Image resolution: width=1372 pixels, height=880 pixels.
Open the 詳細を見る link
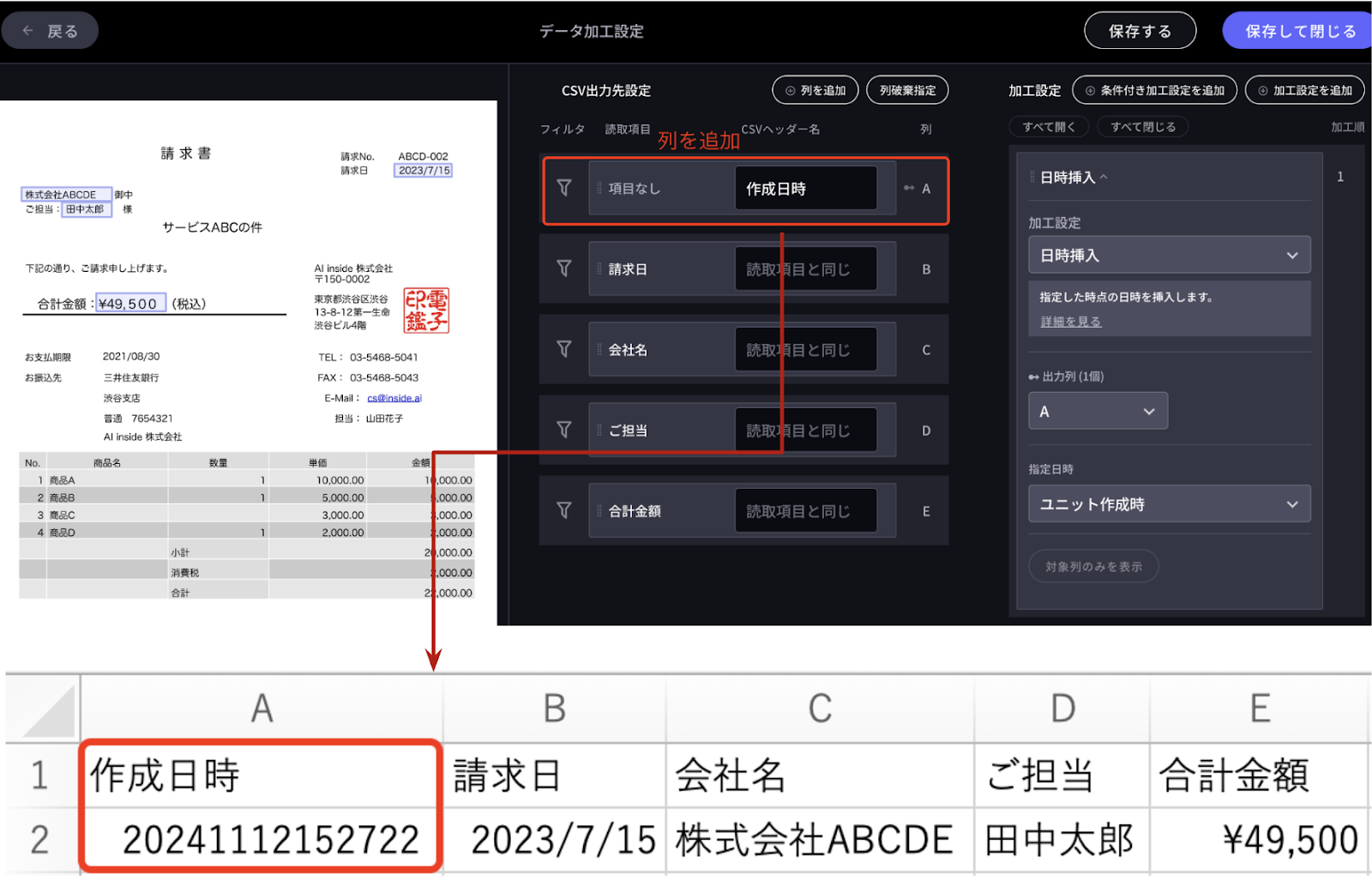1070,322
